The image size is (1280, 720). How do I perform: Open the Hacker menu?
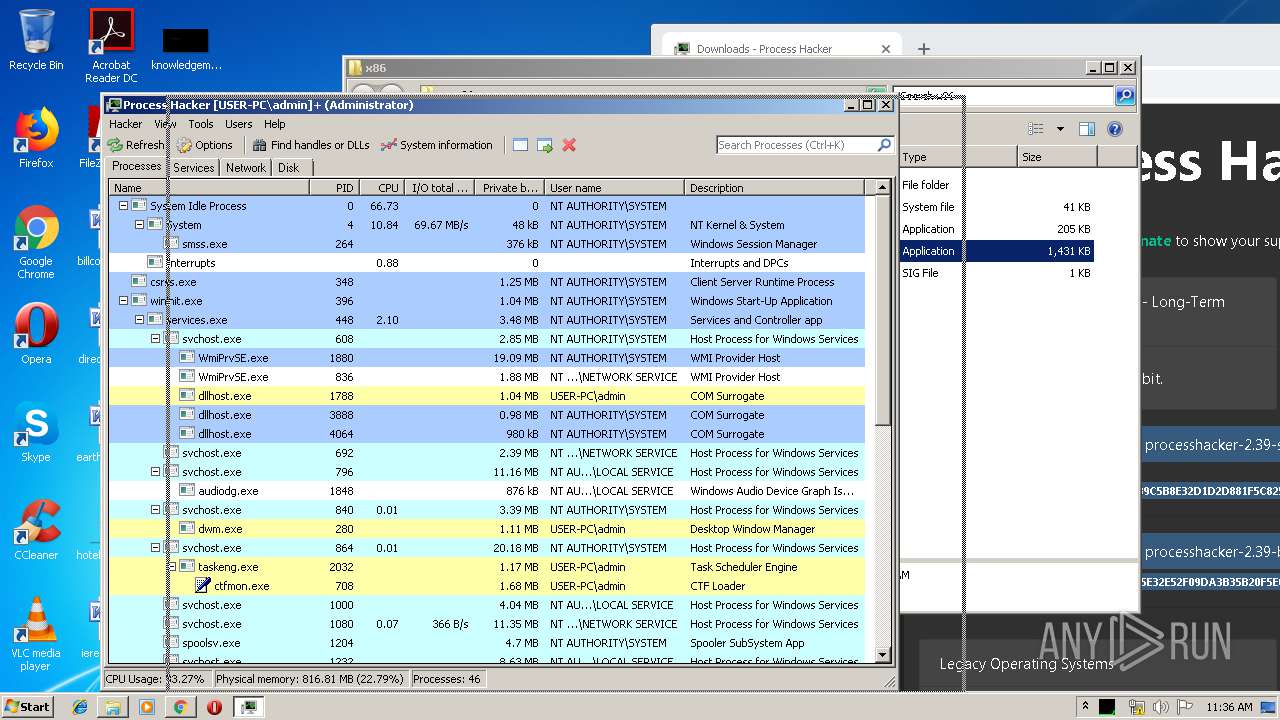125,124
